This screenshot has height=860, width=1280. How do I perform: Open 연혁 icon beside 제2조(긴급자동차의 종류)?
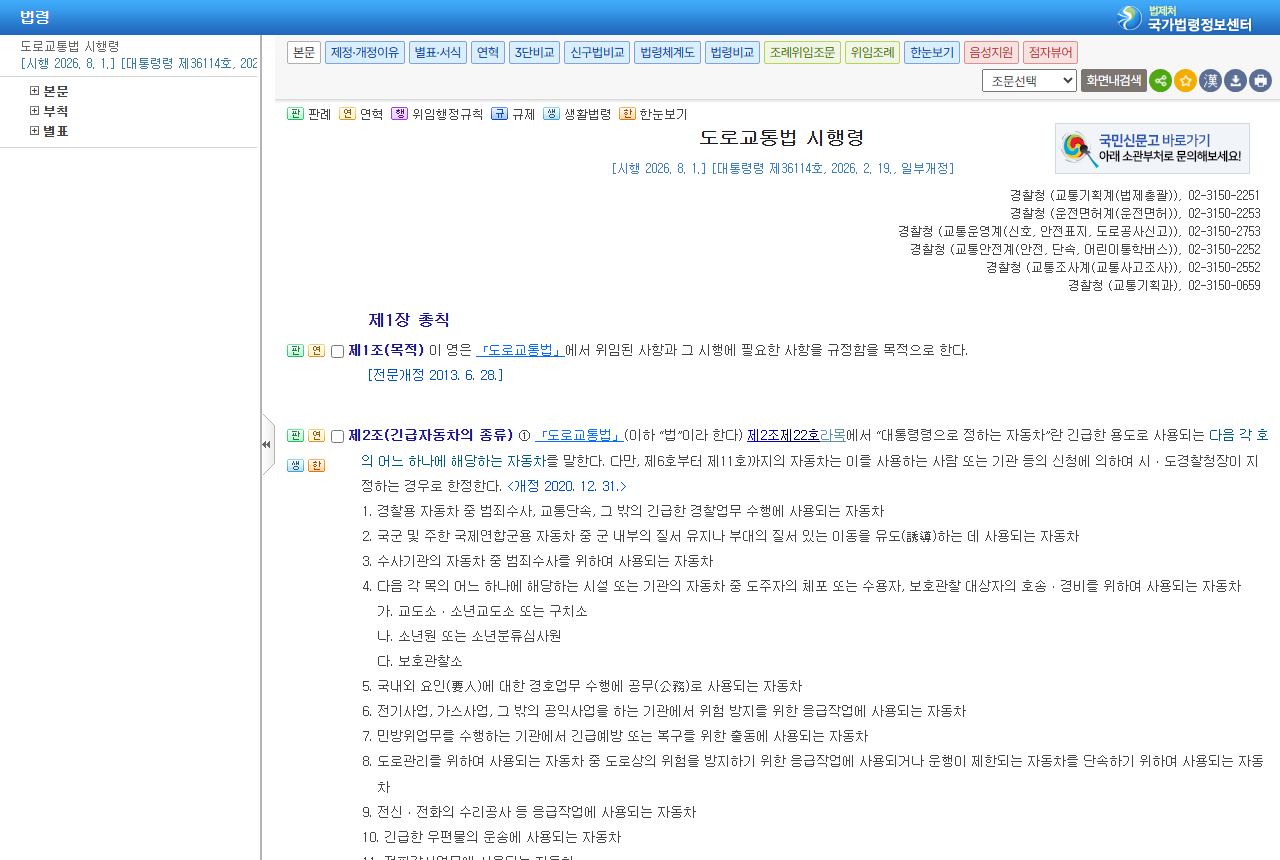click(316, 436)
